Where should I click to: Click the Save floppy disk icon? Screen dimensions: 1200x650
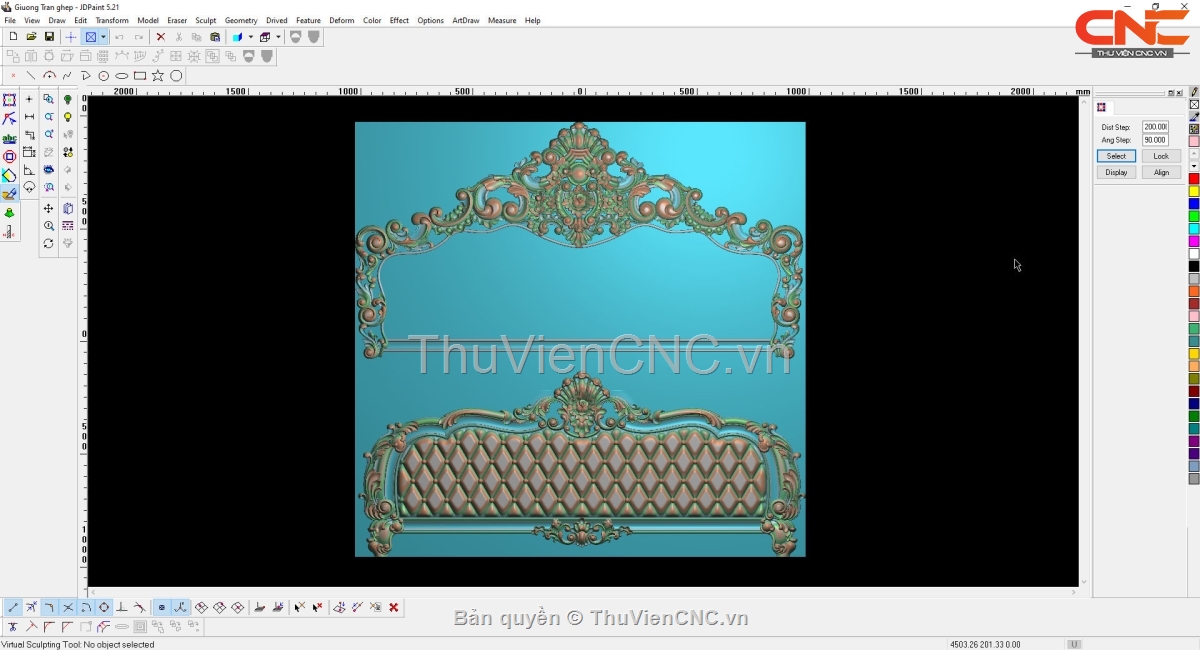click(x=49, y=37)
